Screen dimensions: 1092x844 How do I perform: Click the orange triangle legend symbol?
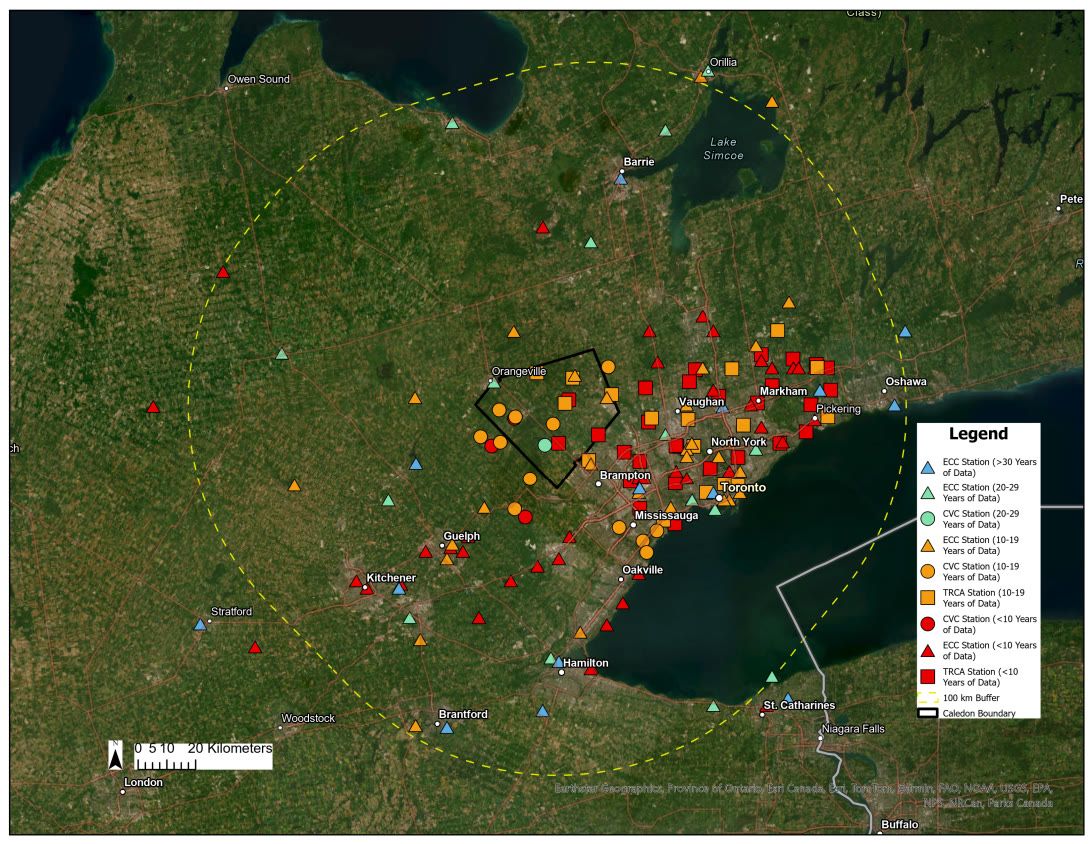point(928,545)
